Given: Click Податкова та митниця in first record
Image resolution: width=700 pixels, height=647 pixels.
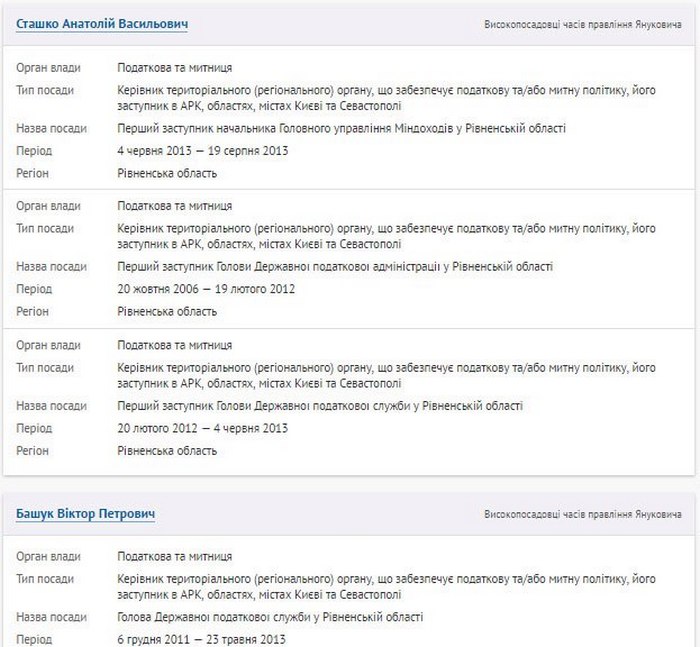Looking at the screenshot, I should 175,68.
